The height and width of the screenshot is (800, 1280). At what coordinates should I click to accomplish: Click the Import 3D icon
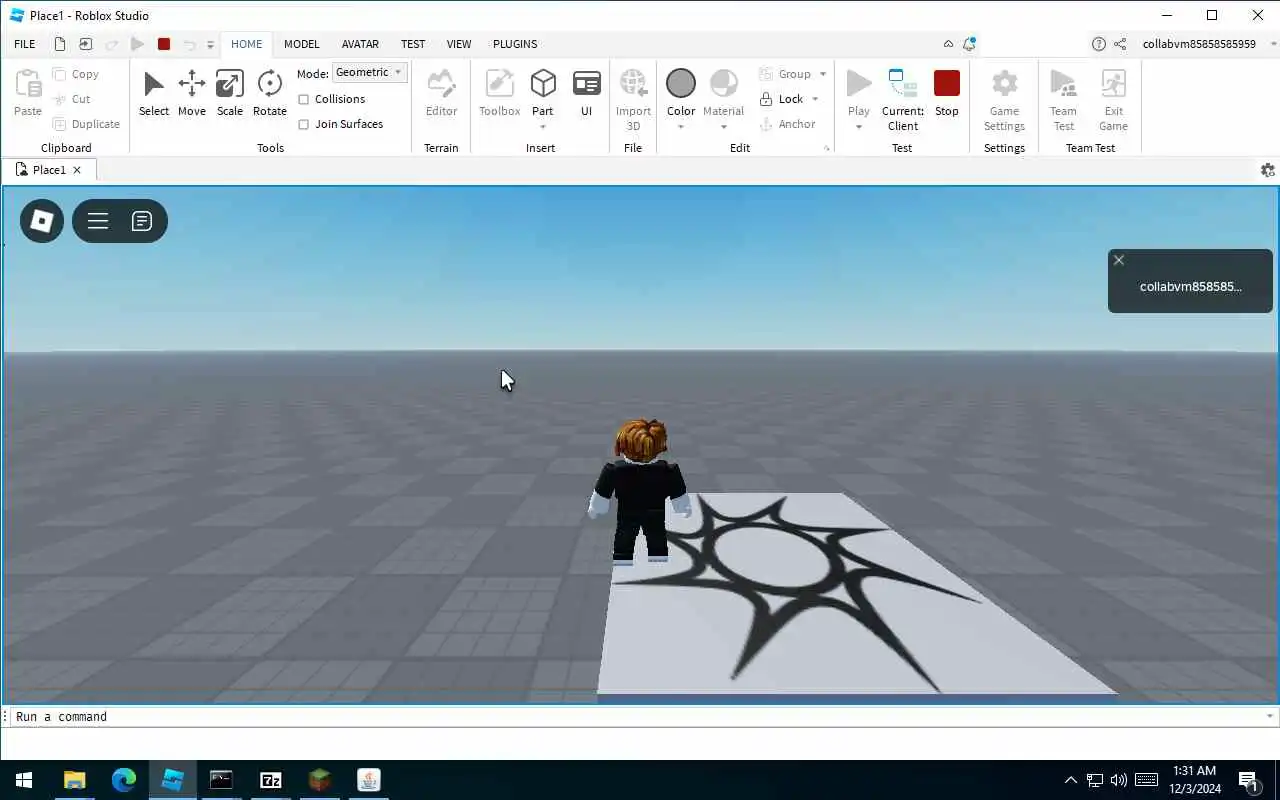(633, 84)
